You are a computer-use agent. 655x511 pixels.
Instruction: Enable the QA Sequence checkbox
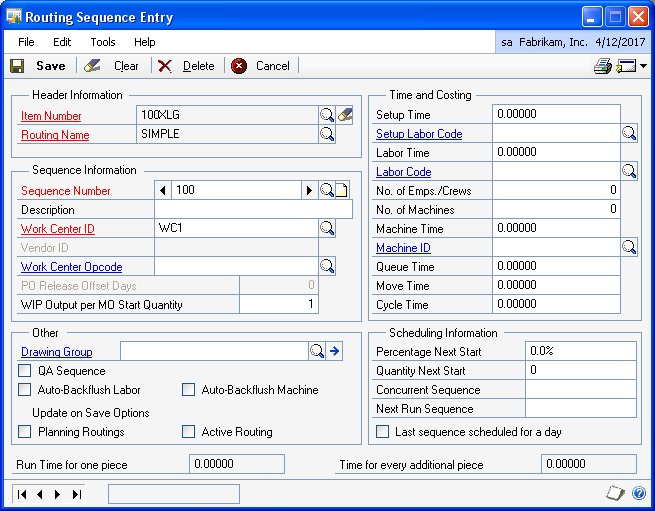[x=25, y=370]
